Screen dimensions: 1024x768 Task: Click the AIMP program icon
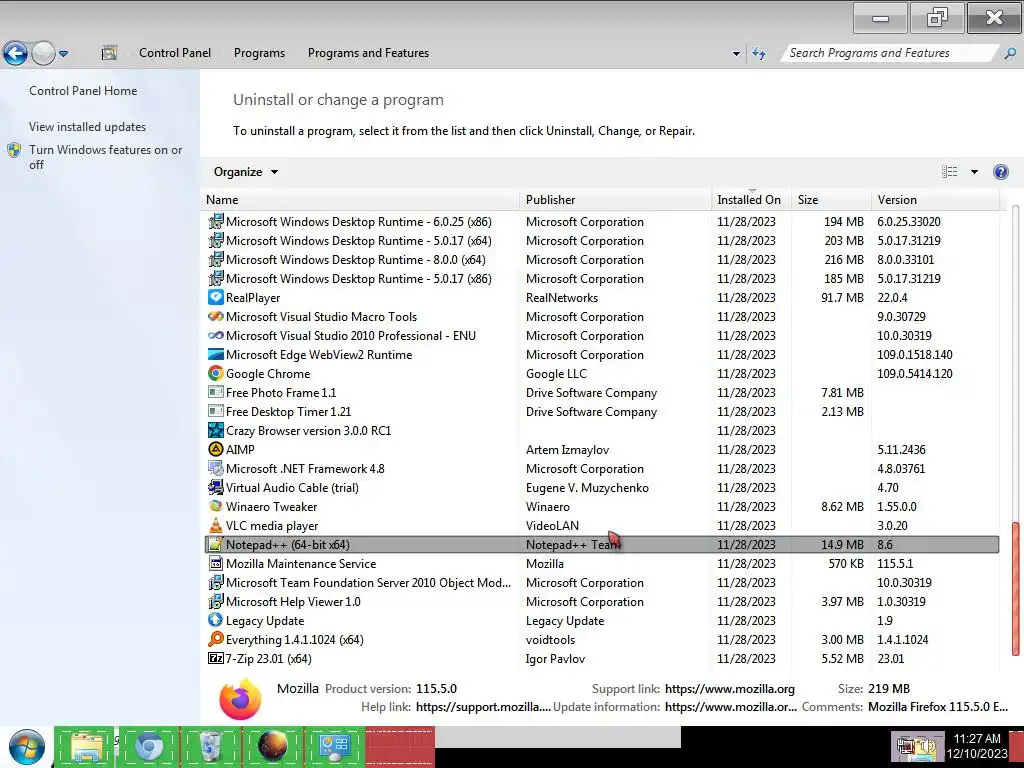tap(216, 449)
